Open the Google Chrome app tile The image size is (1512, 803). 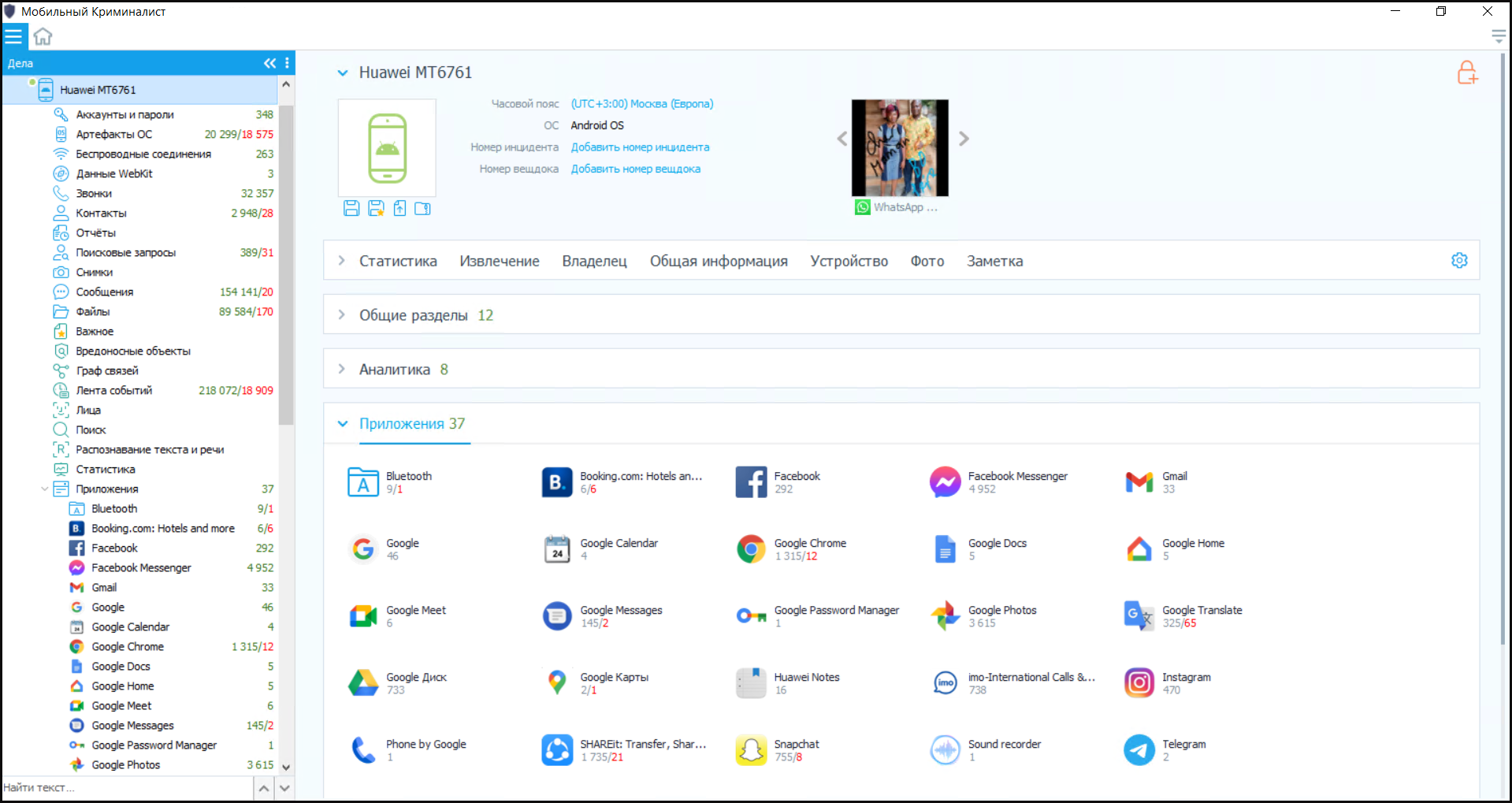point(791,549)
